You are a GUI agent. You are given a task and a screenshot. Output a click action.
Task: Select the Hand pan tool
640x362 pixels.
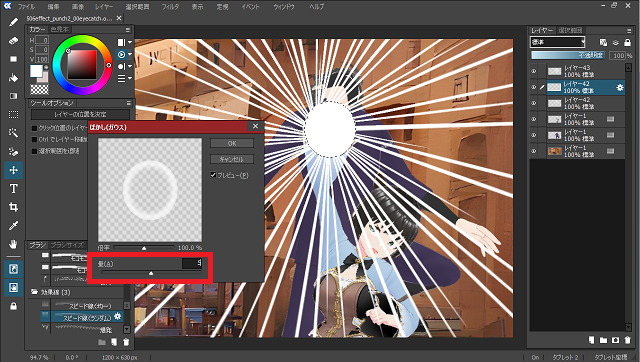coord(13,244)
